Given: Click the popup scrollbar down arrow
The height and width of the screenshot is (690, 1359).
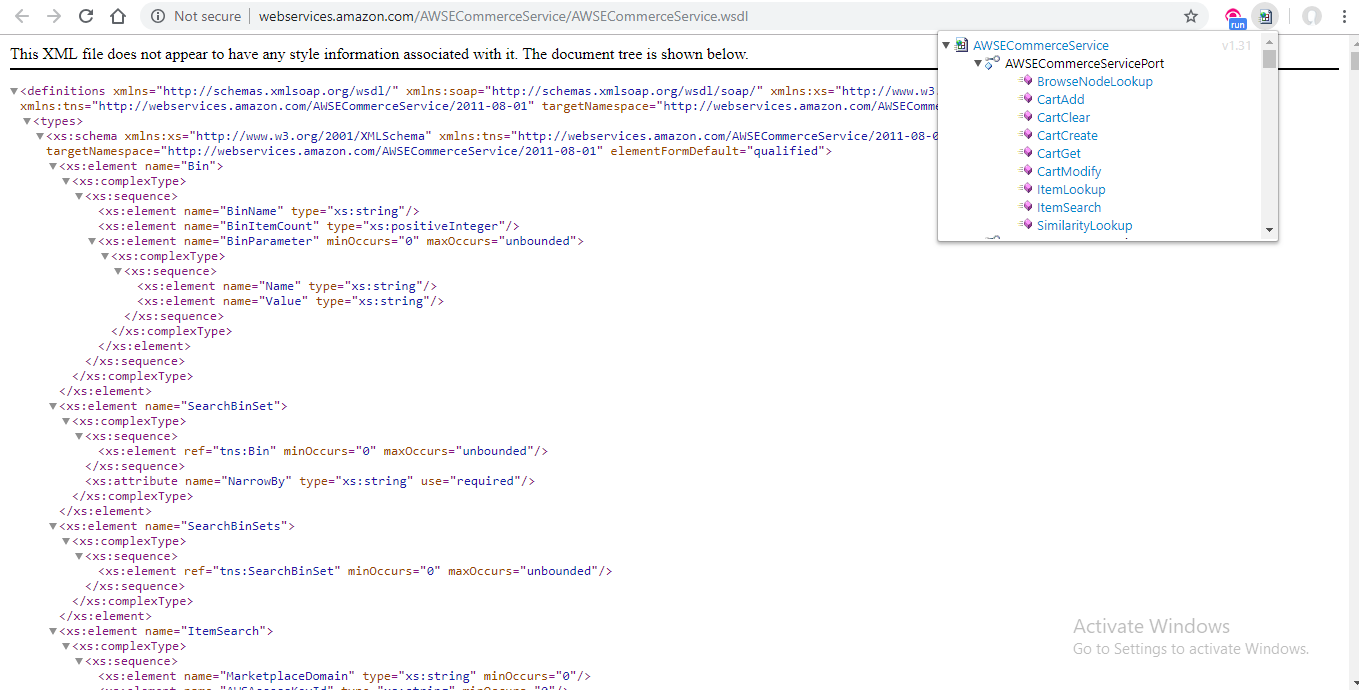Looking at the screenshot, I should (x=1270, y=231).
